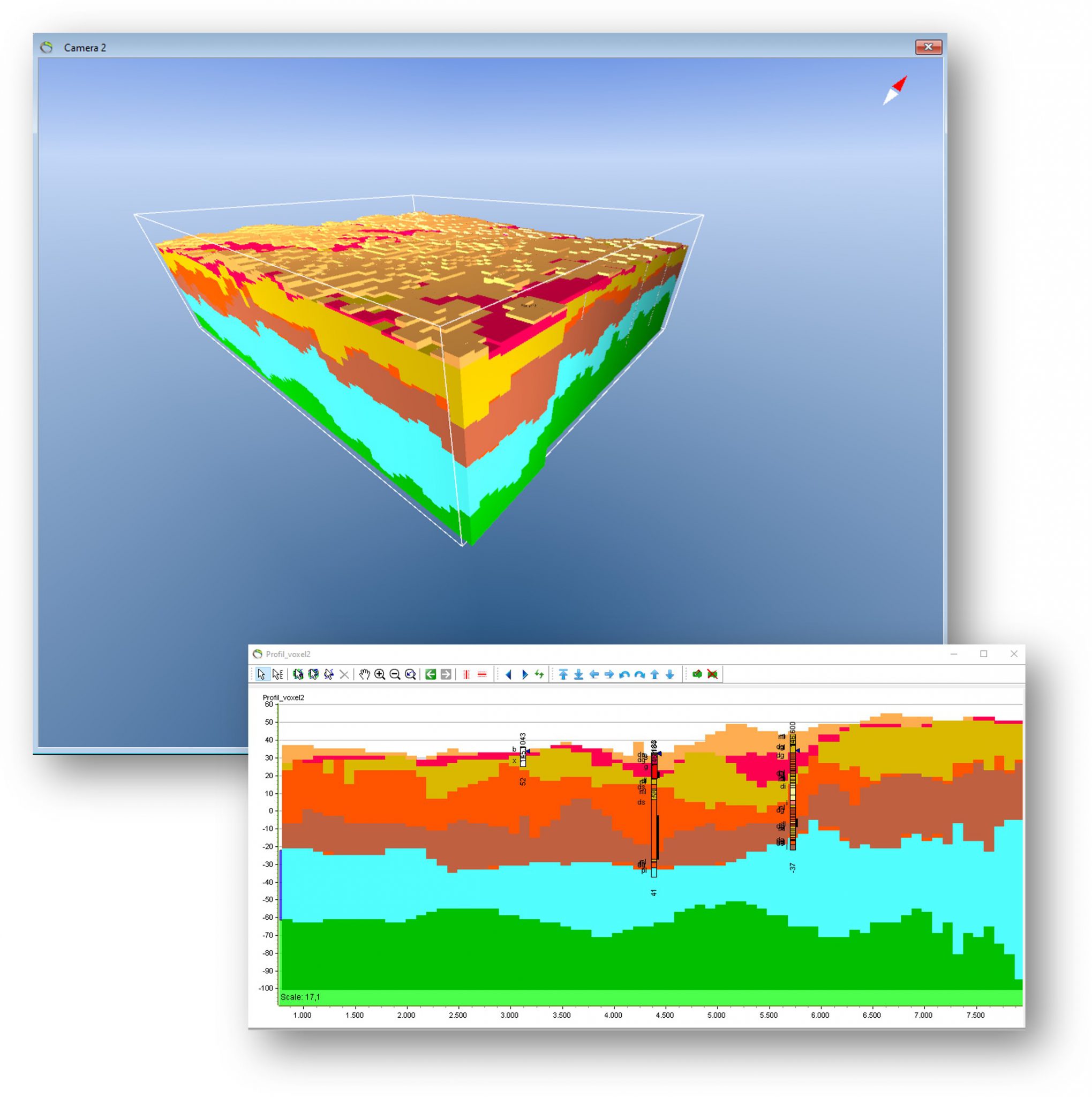Reset zoom to full profile extent

(410, 675)
